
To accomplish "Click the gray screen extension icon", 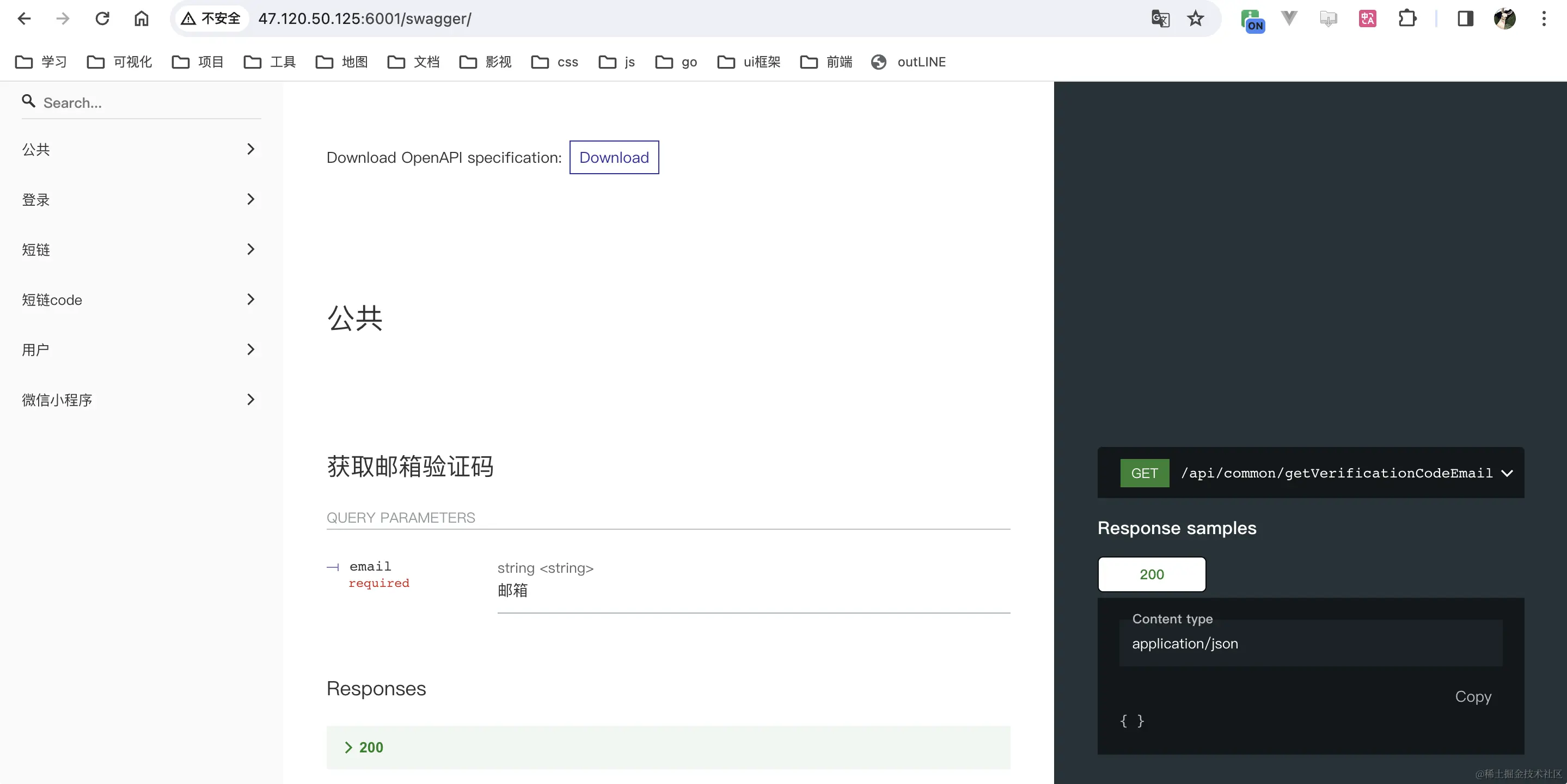I will tap(1329, 19).
